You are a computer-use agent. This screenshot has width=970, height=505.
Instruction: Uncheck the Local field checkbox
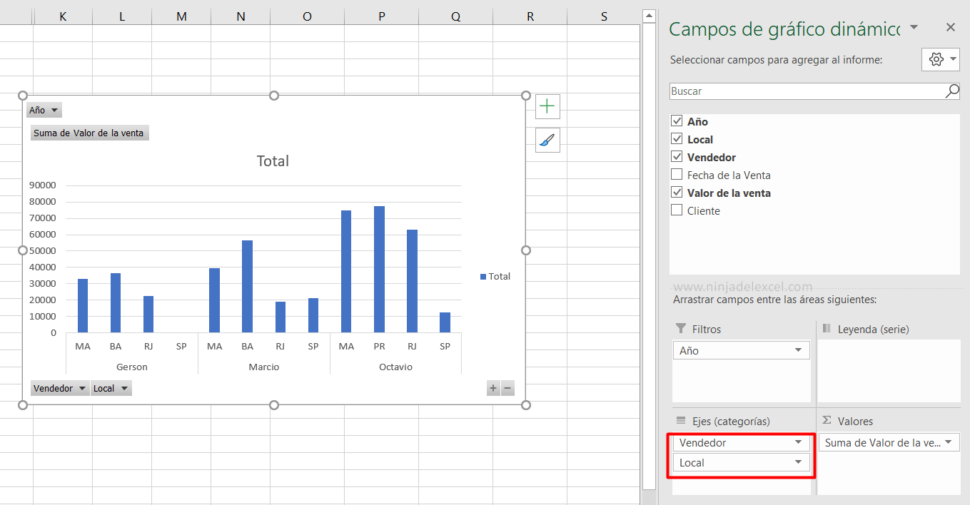677,139
